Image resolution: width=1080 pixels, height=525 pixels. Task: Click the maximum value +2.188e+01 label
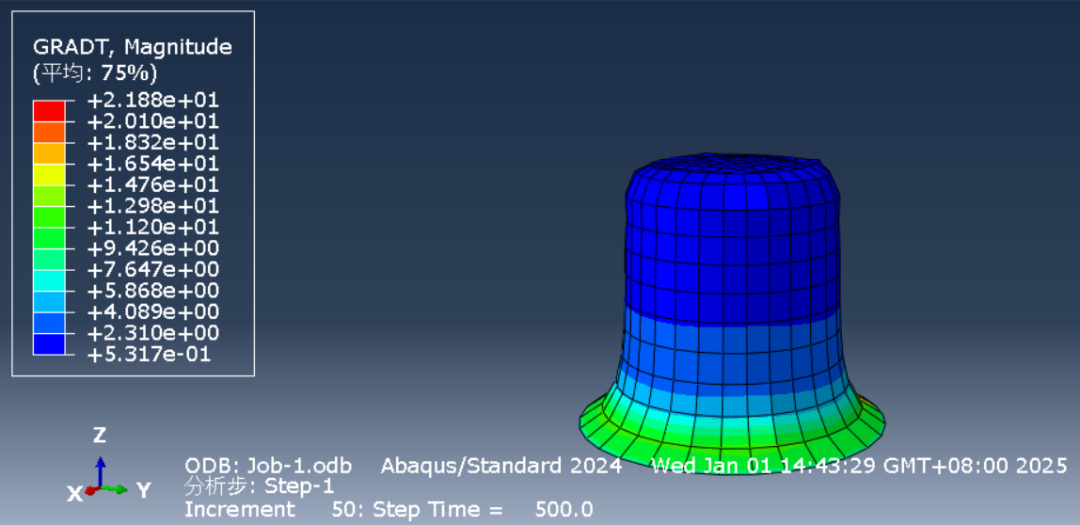153,100
